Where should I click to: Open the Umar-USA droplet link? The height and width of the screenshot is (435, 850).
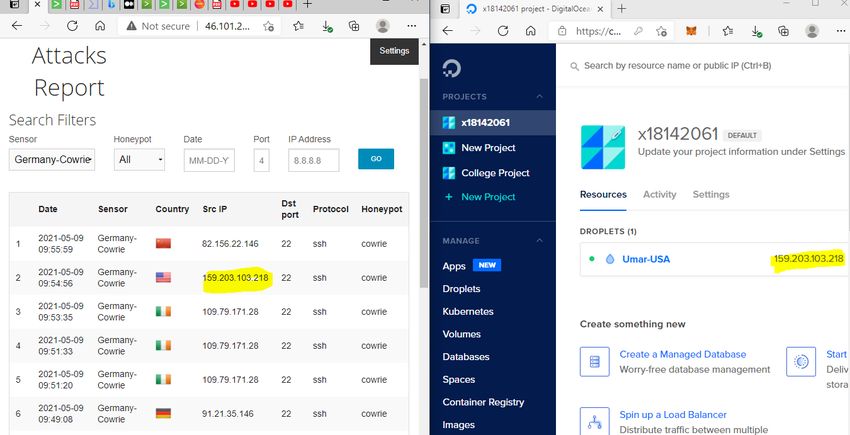tap(646, 259)
